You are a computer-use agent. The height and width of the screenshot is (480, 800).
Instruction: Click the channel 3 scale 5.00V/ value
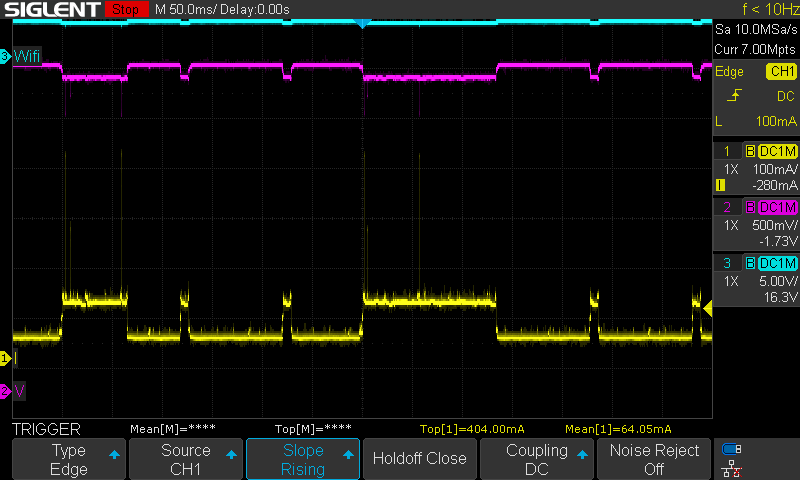pyautogui.click(x=778, y=281)
